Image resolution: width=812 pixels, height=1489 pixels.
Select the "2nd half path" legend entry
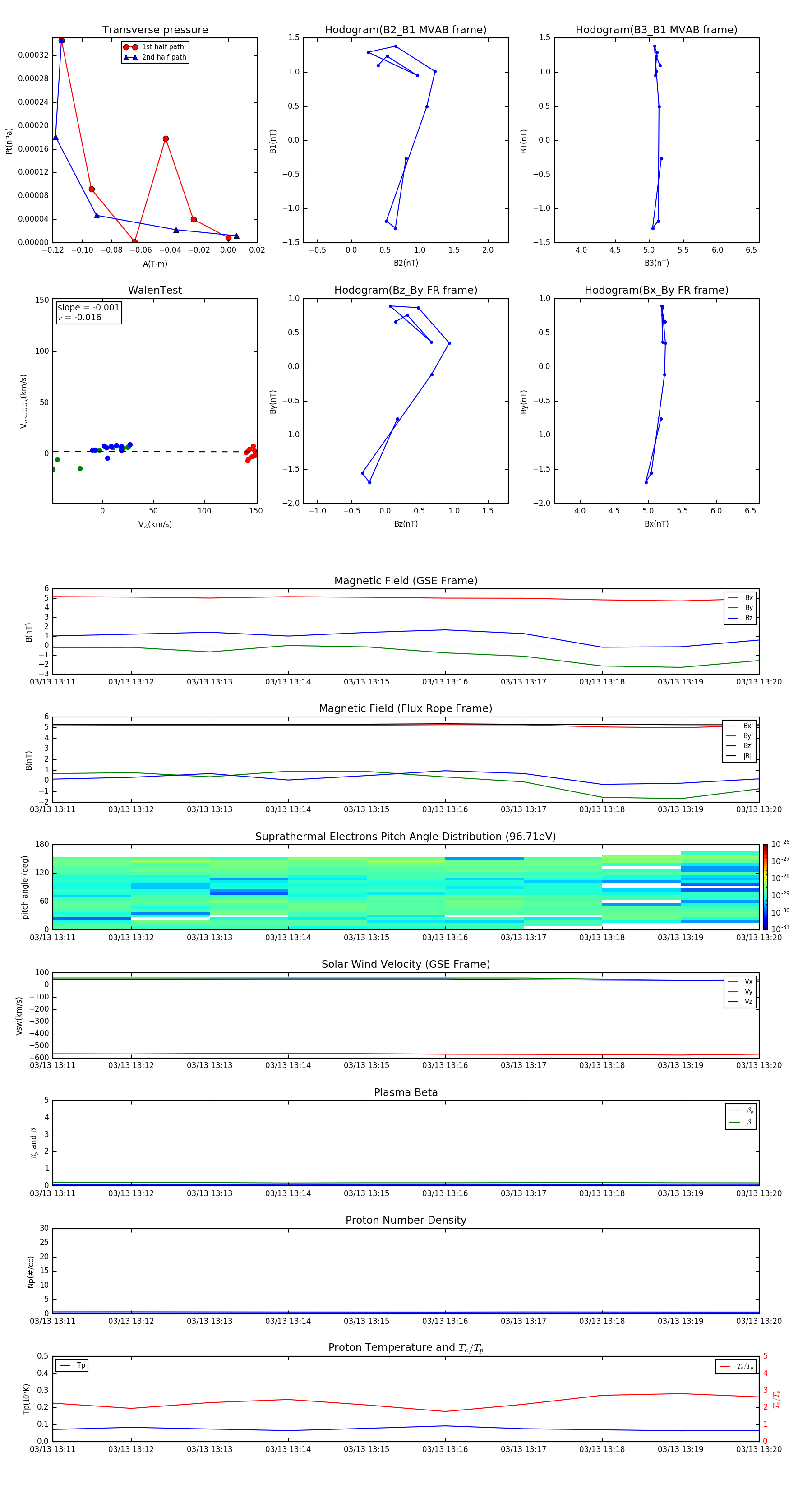click(x=155, y=57)
